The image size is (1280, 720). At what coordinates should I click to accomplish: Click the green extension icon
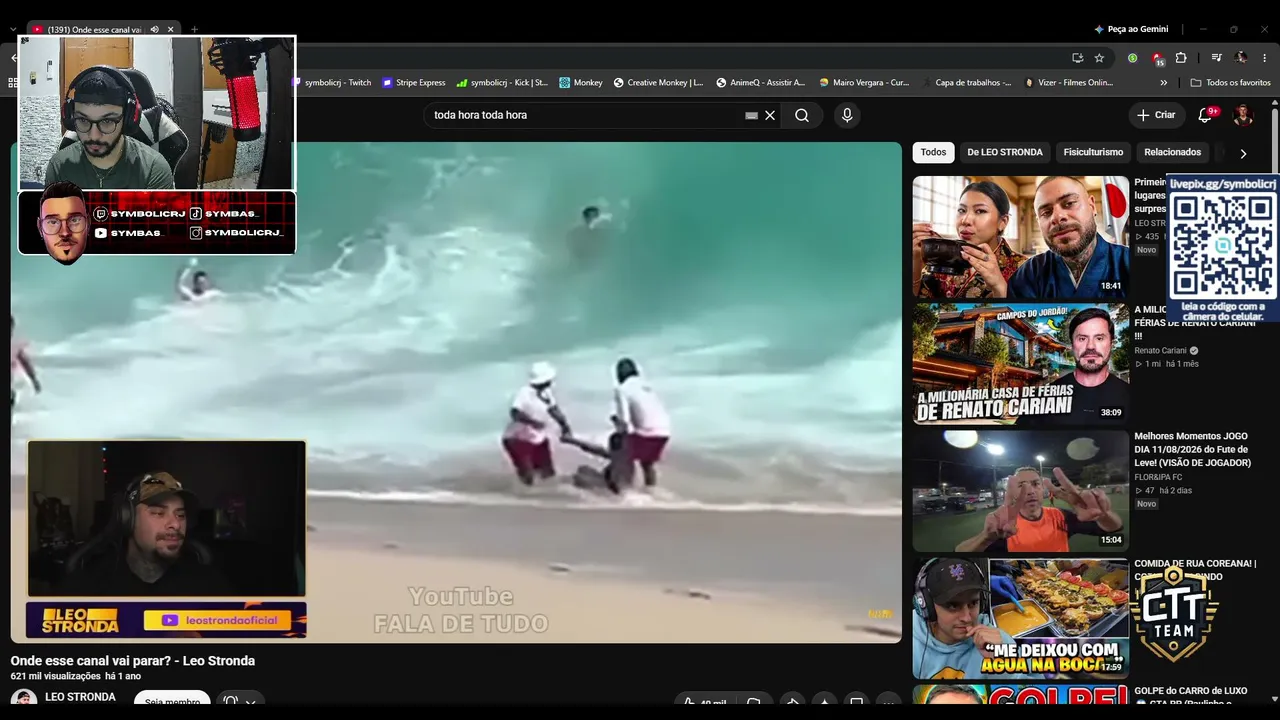[x=1132, y=58]
